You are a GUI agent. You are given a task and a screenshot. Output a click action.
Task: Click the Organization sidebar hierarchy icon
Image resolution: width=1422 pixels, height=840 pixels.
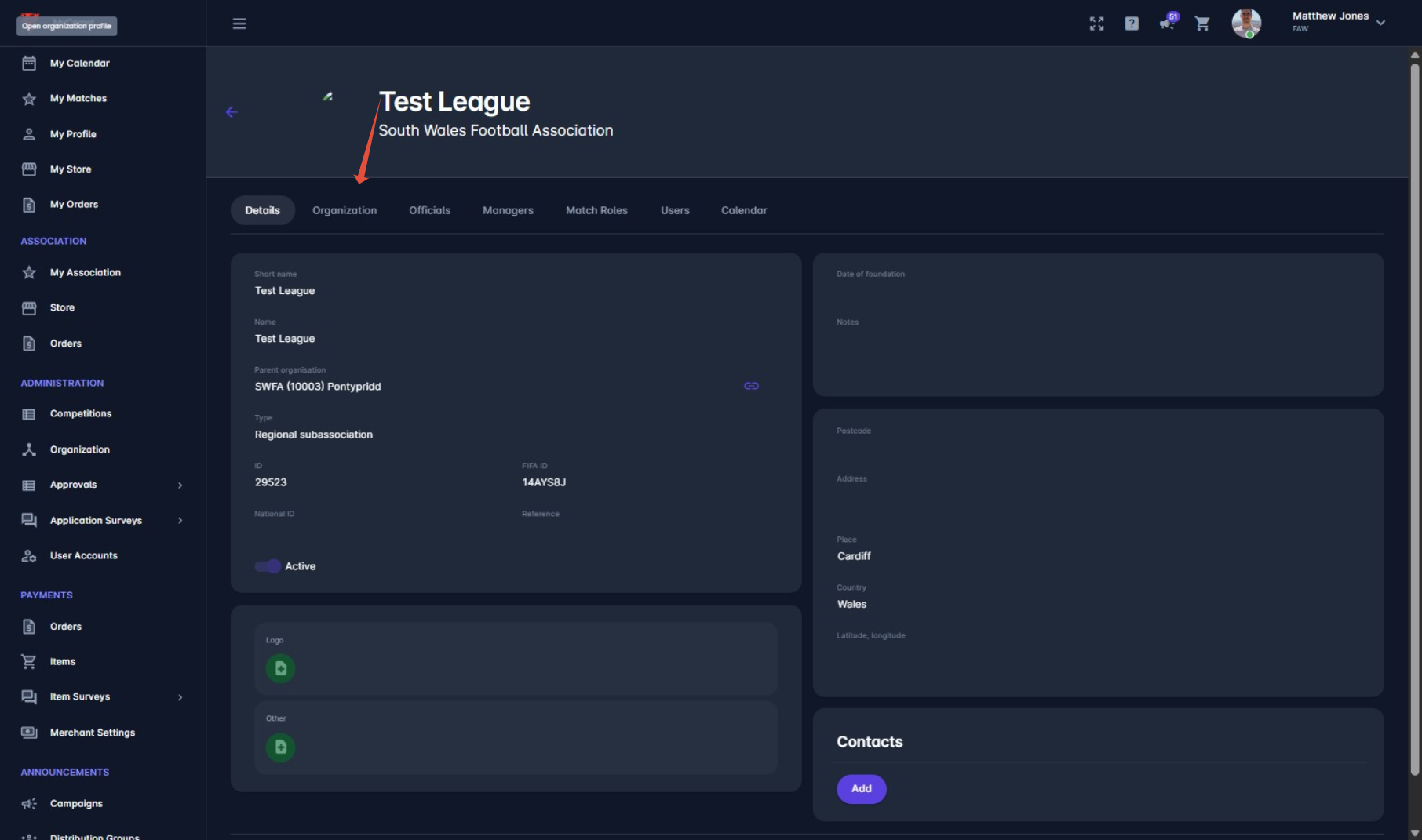(x=29, y=449)
